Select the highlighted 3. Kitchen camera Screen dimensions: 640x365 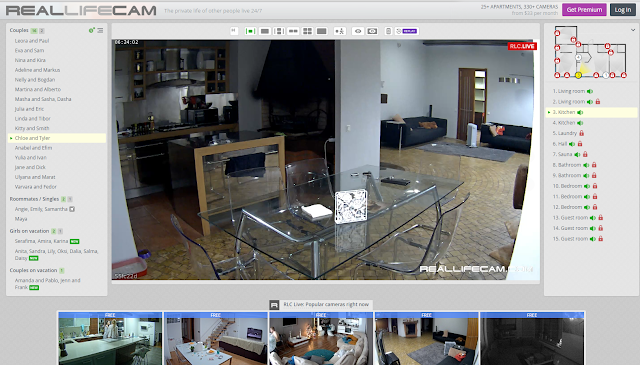[591, 112]
